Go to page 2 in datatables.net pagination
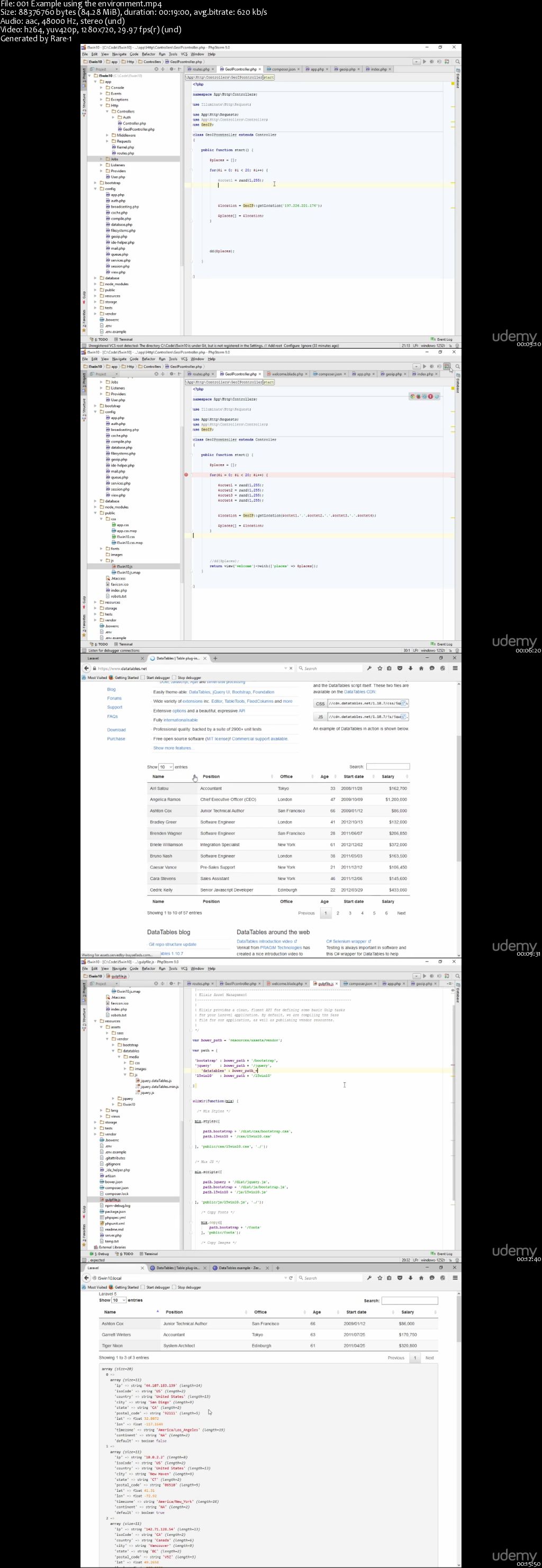The image size is (542, 1568). 338,913
